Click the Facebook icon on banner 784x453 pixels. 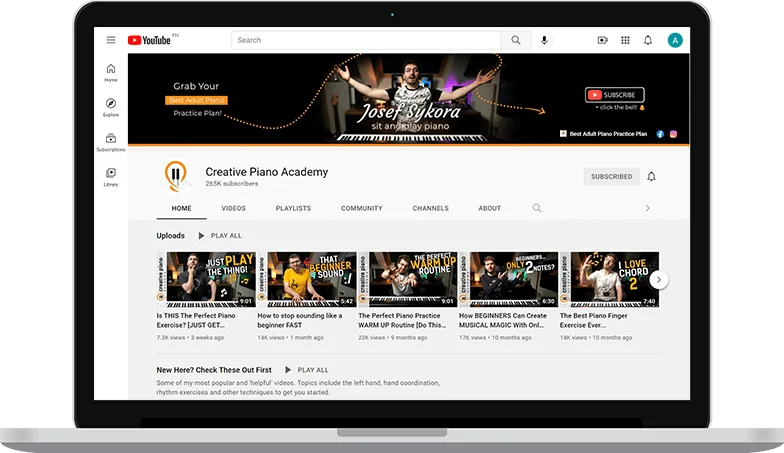pos(660,134)
